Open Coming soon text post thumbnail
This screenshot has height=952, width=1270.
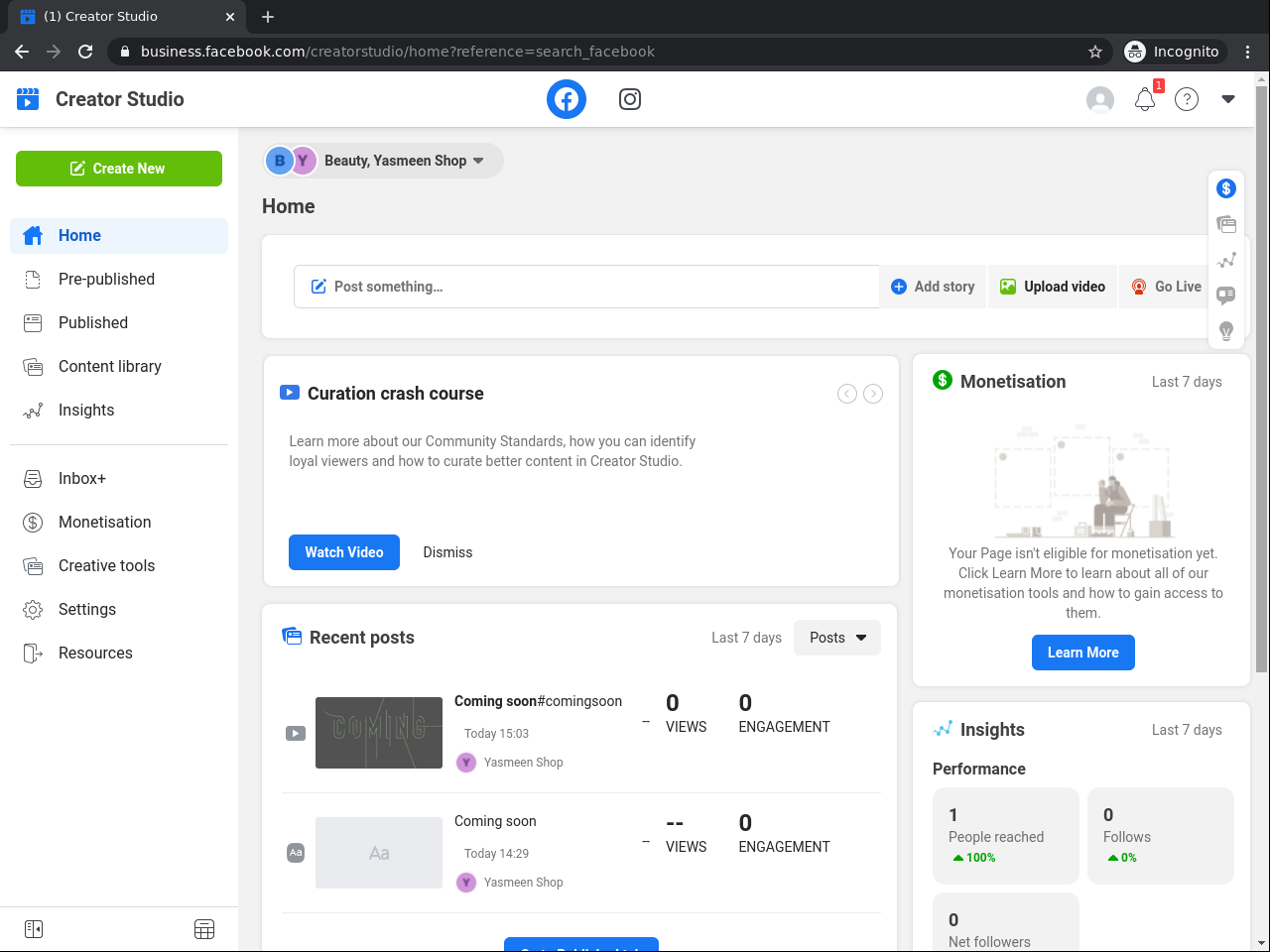click(x=379, y=853)
